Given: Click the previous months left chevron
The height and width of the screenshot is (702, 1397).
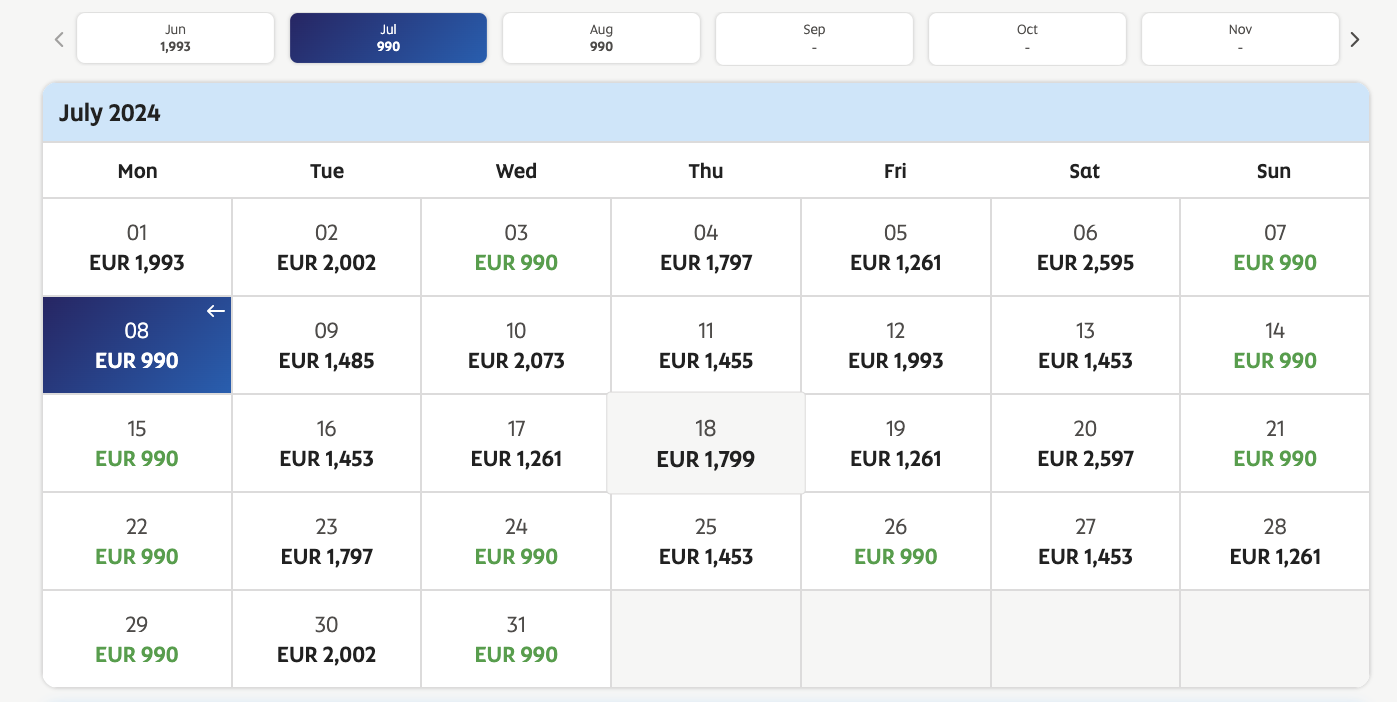Looking at the screenshot, I should pos(59,39).
